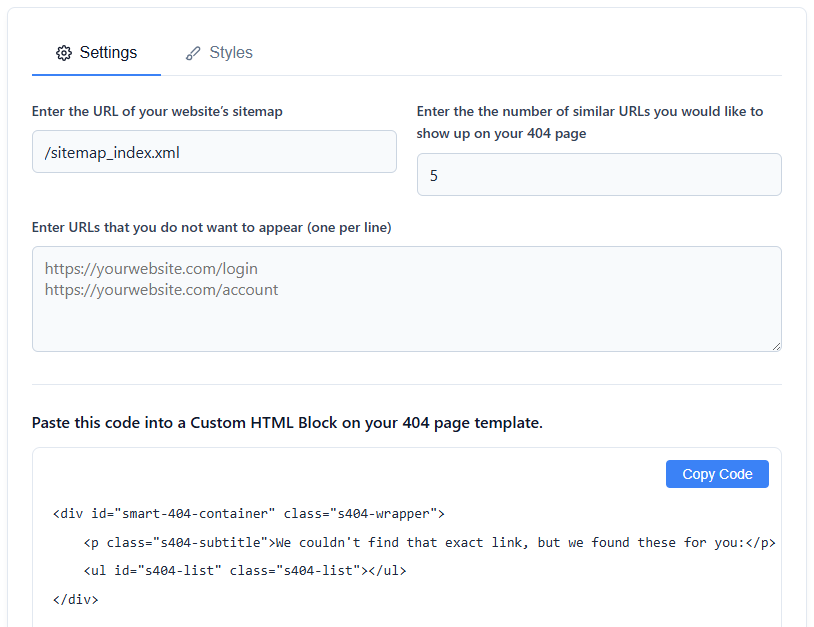Switch to the Styles tab
This screenshot has height=627, width=814.
tap(219, 53)
